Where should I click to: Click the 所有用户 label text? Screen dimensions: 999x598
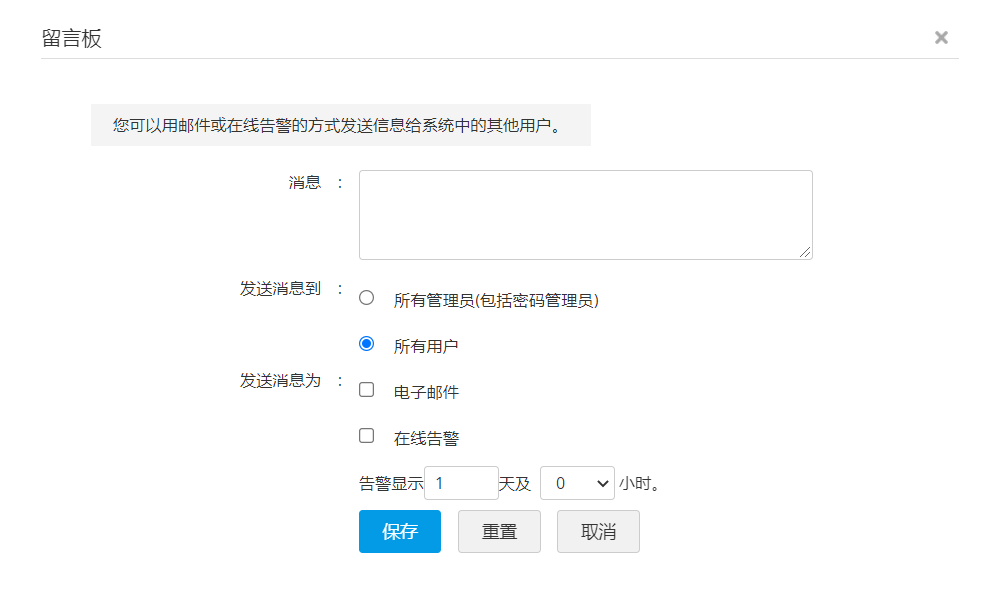426,346
